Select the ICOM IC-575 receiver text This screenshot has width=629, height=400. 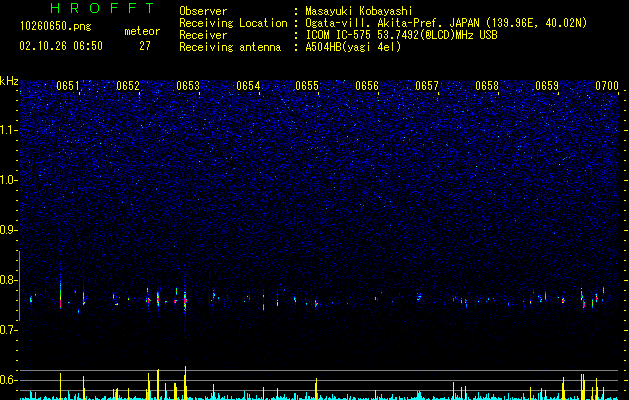pos(401,35)
